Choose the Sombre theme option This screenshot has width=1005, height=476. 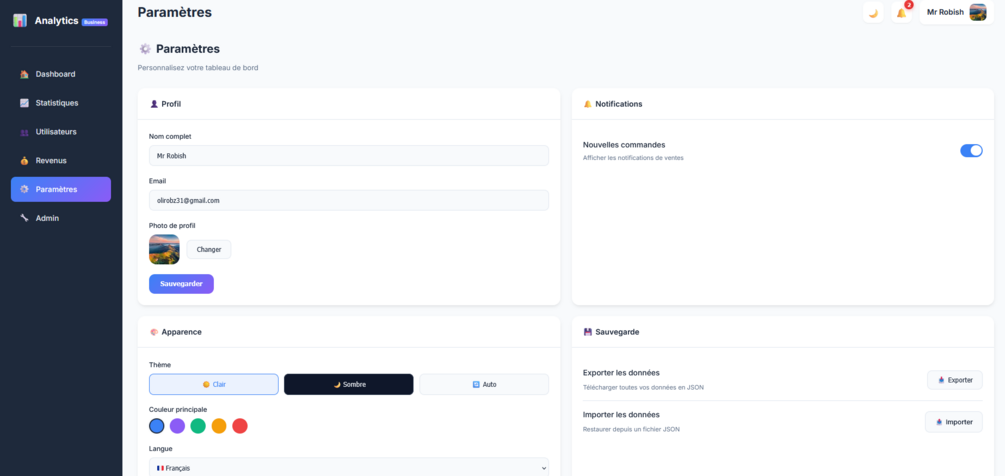coord(349,384)
